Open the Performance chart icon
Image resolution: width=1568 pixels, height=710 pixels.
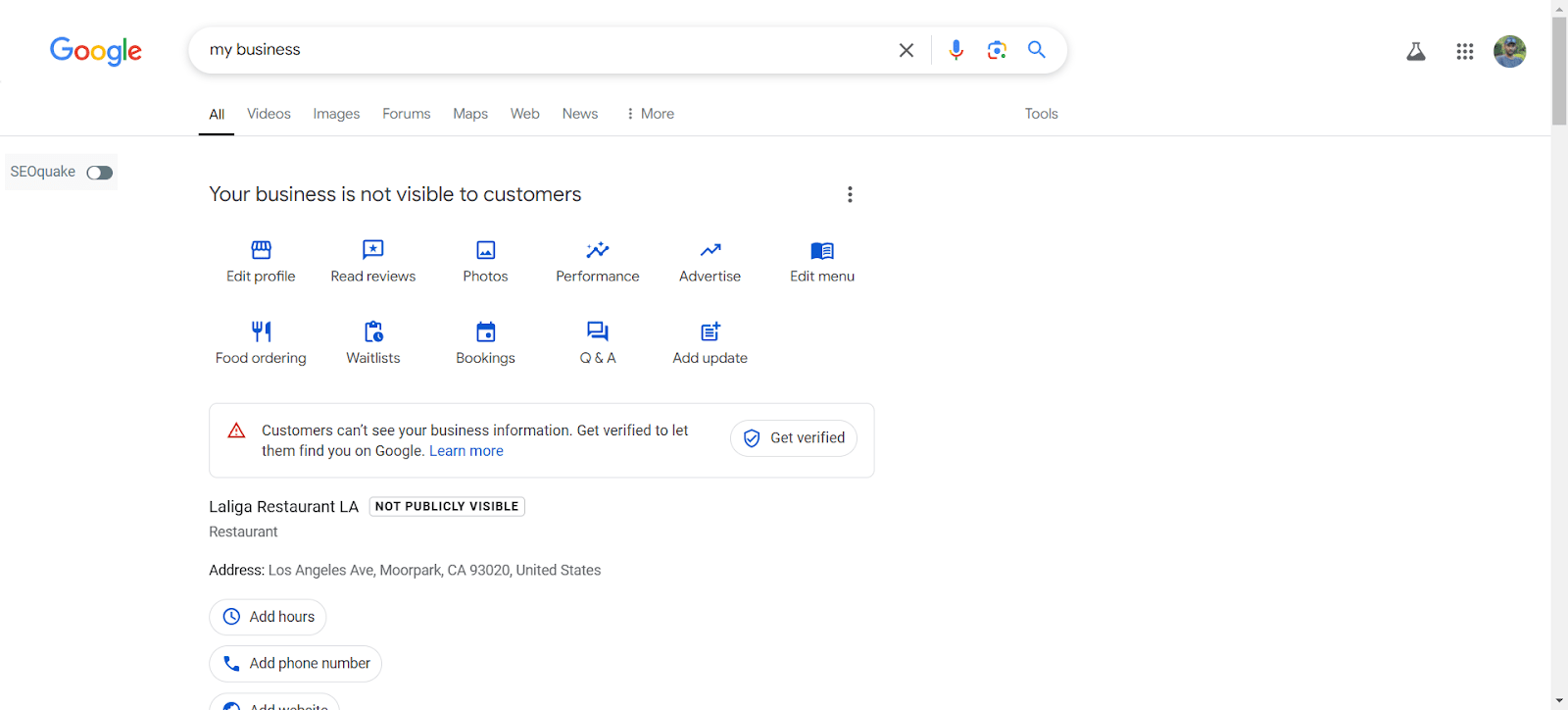(x=598, y=250)
